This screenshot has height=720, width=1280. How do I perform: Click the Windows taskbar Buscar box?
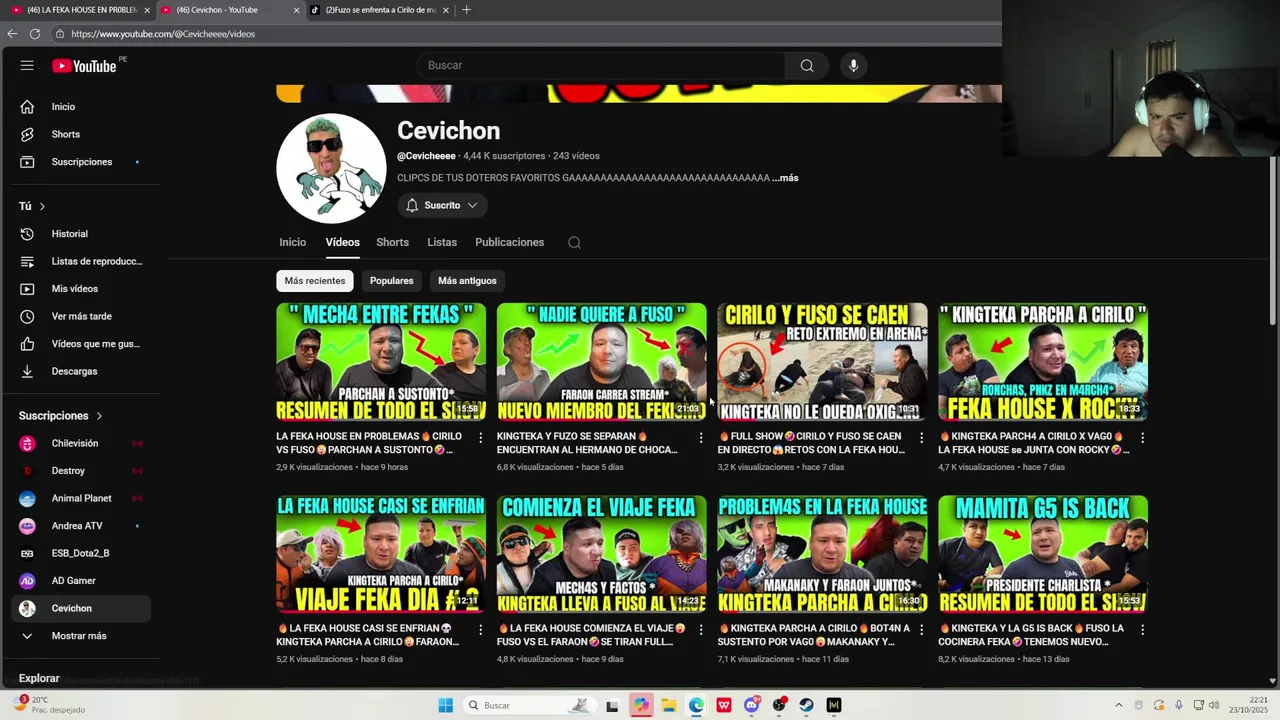click(530, 705)
